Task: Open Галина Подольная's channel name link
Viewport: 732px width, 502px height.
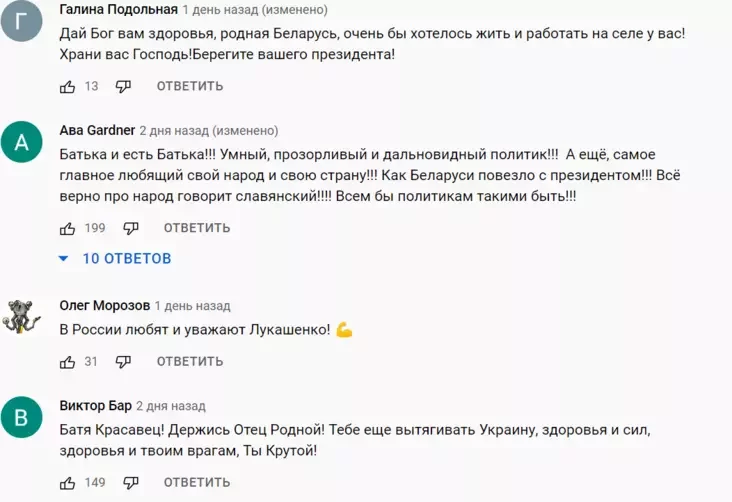Action: (119, 9)
